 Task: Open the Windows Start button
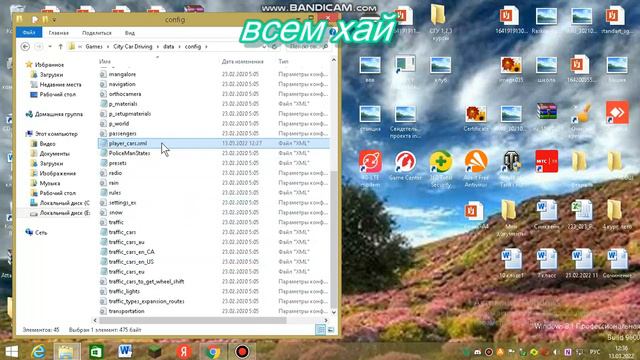(12, 351)
